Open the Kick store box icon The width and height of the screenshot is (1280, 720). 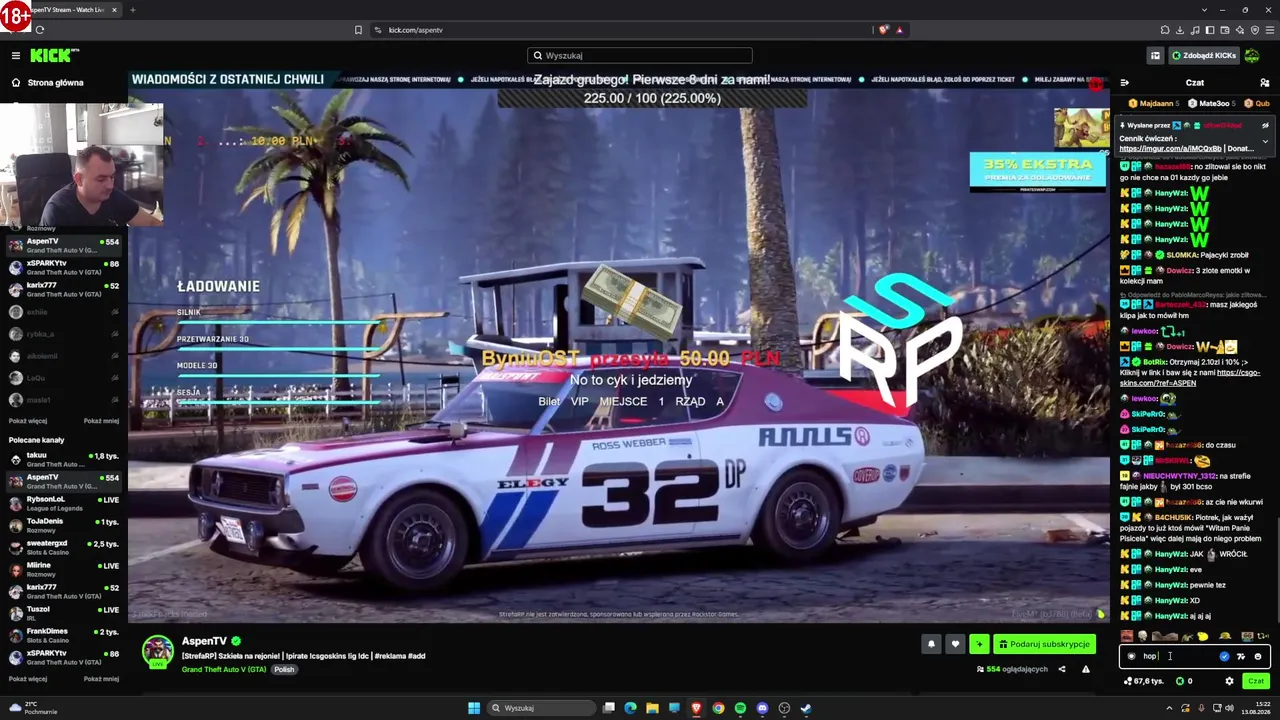pos(1155,56)
